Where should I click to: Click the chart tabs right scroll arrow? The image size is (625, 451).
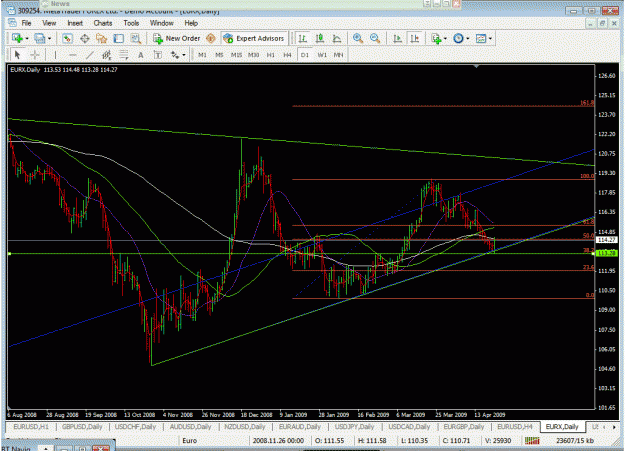pyautogui.click(x=614, y=427)
